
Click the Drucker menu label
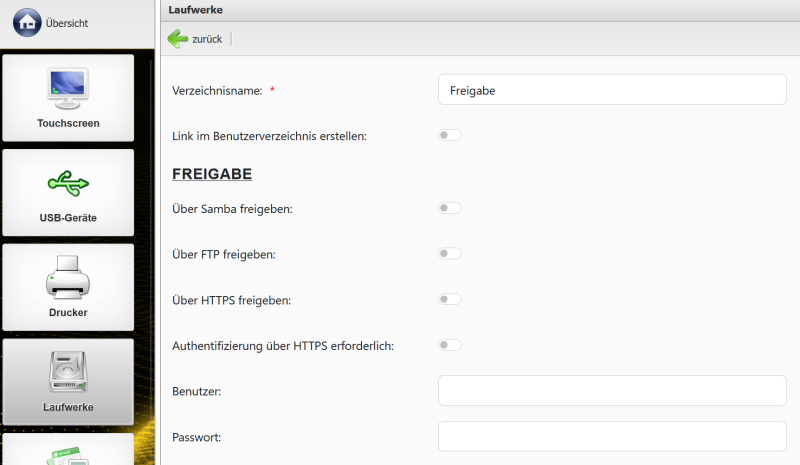(68, 312)
